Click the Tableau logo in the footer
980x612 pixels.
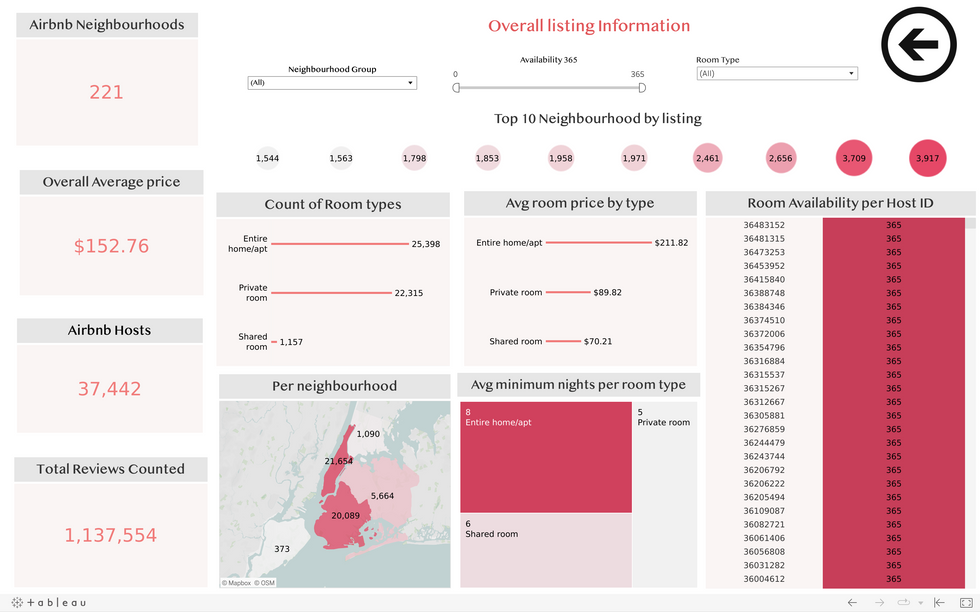pyautogui.click(x=49, y=603)
